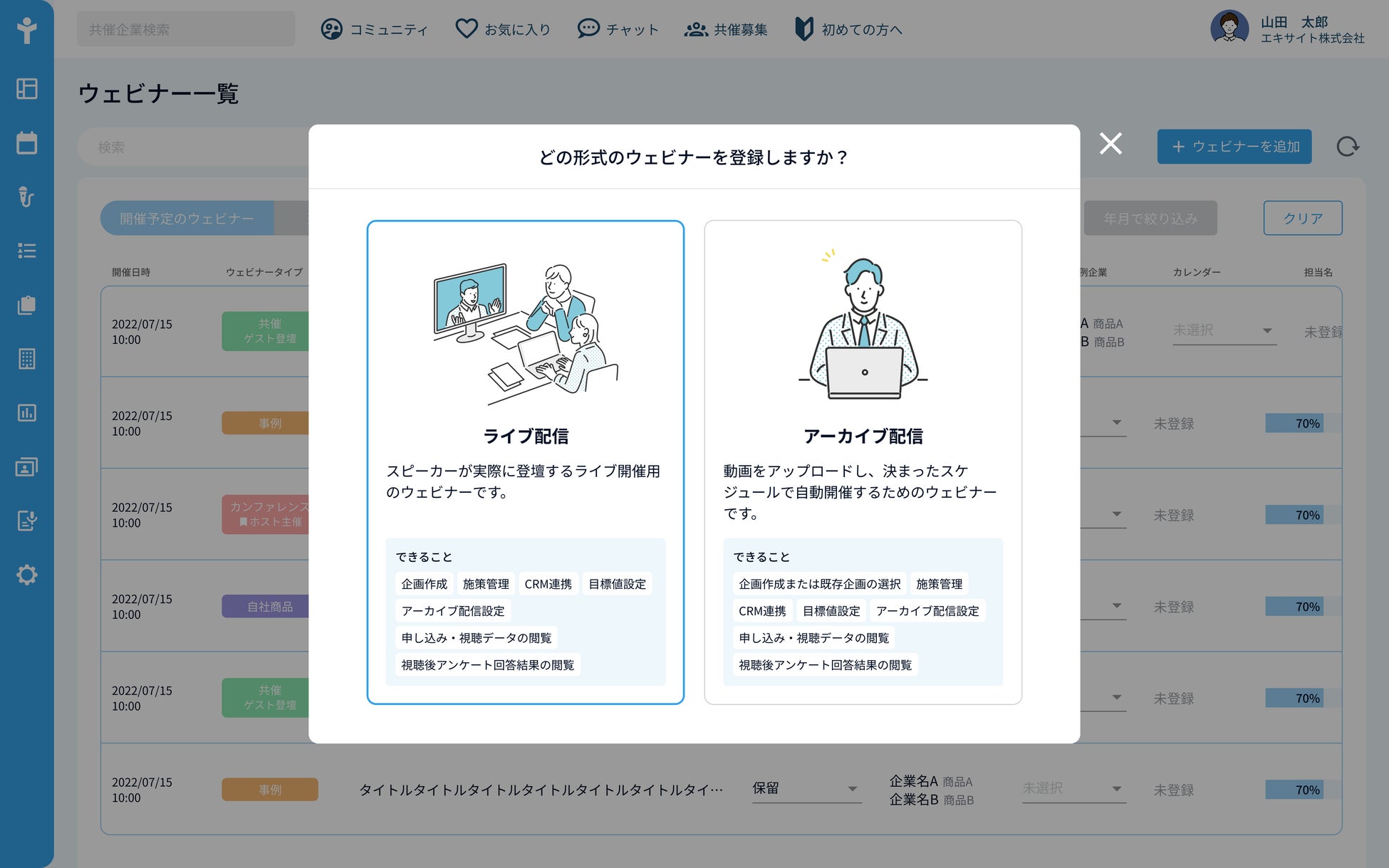Expand the 未選択 calendar dropdown in first row

[x=1223, y=330]
